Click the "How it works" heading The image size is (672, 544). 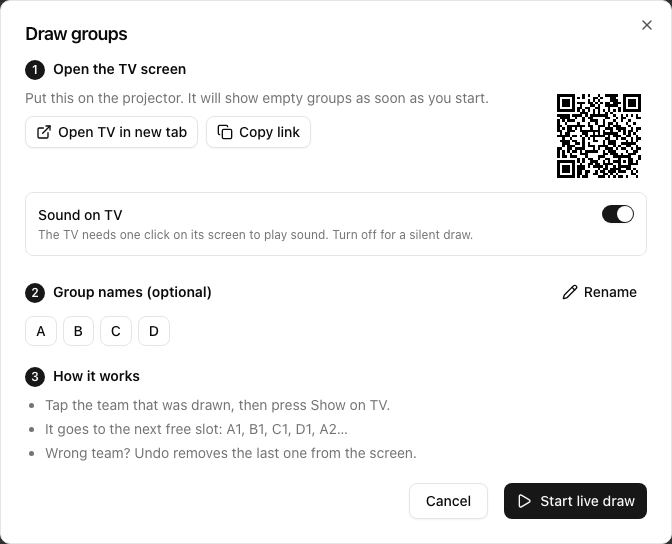point(96,376)
